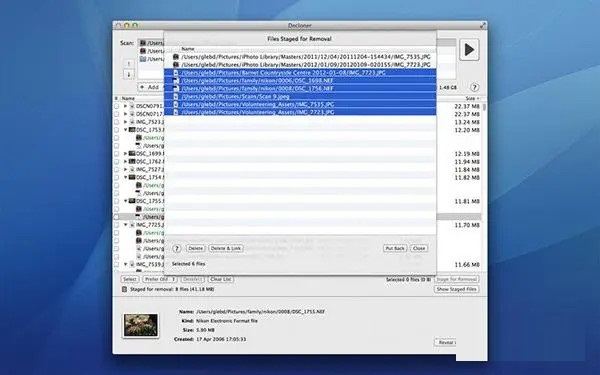The width and height of the screenshot is (600, 375).
Task: Check the IMG_7523 row checkbox
Action: click(x=117, y=122)
